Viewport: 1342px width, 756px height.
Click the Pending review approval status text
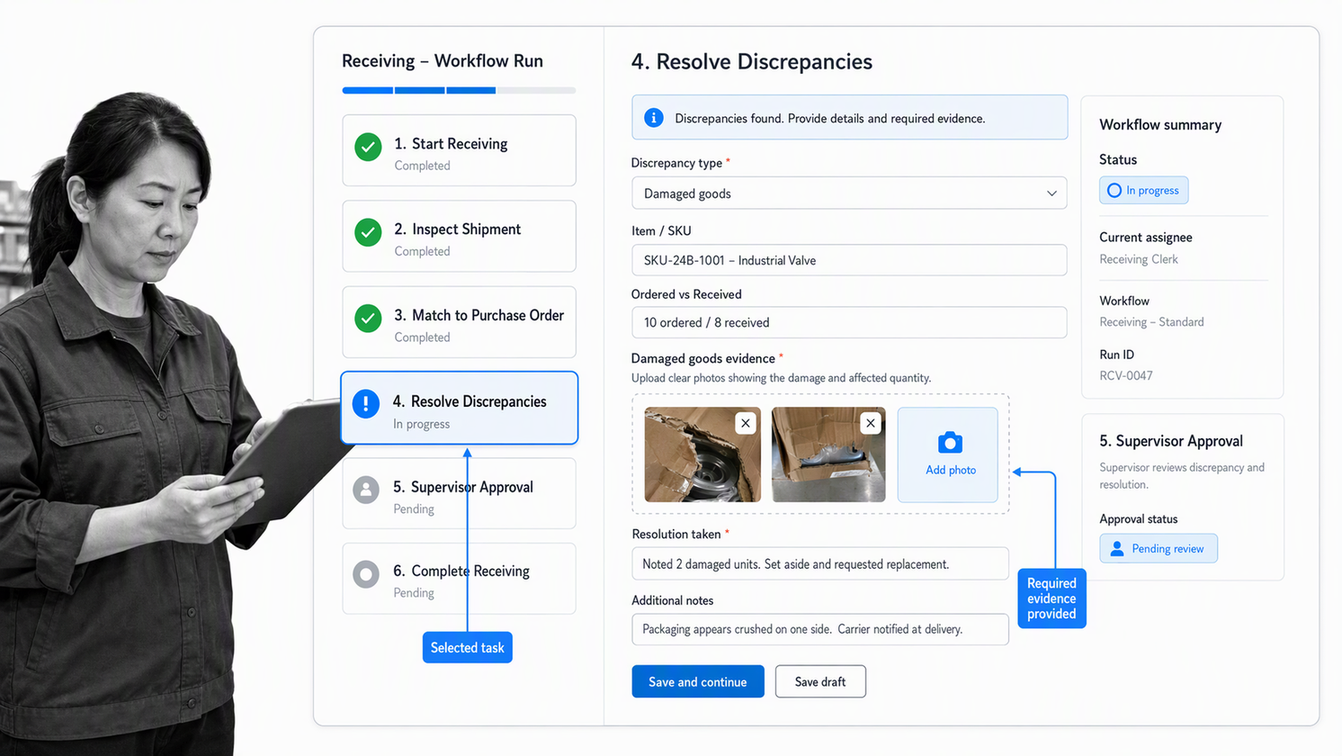1168,549
